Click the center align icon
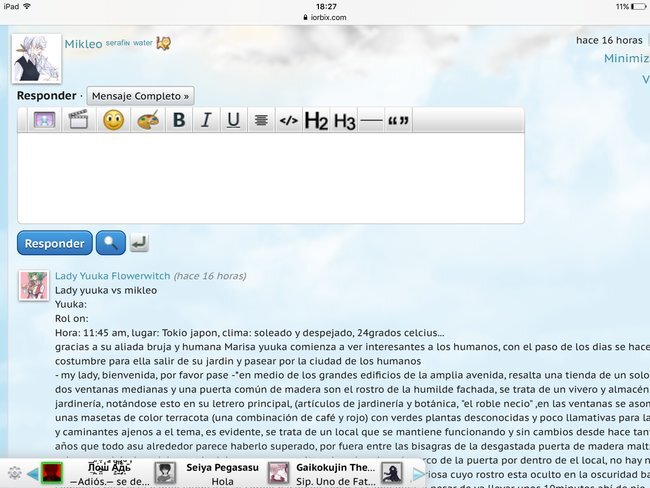The width and height of the screenshot is (650, 488). [x=260, y=121]
